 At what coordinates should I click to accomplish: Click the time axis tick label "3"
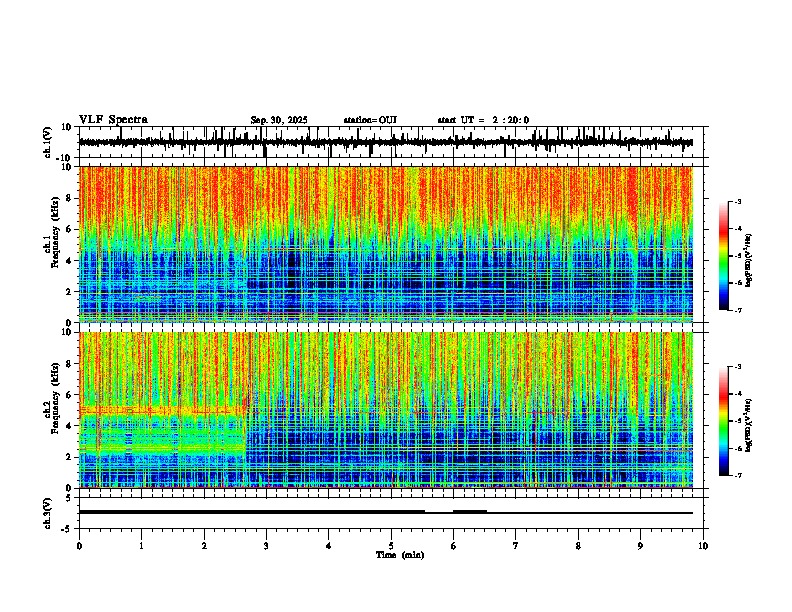[266, 546]
